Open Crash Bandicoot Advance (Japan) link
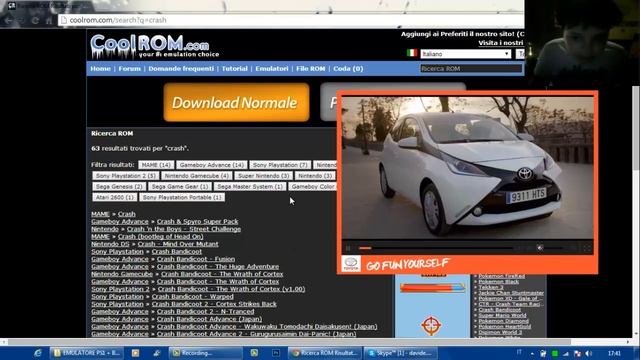Image resolution: width=640 pixels, height=360 pixels. 209,319
